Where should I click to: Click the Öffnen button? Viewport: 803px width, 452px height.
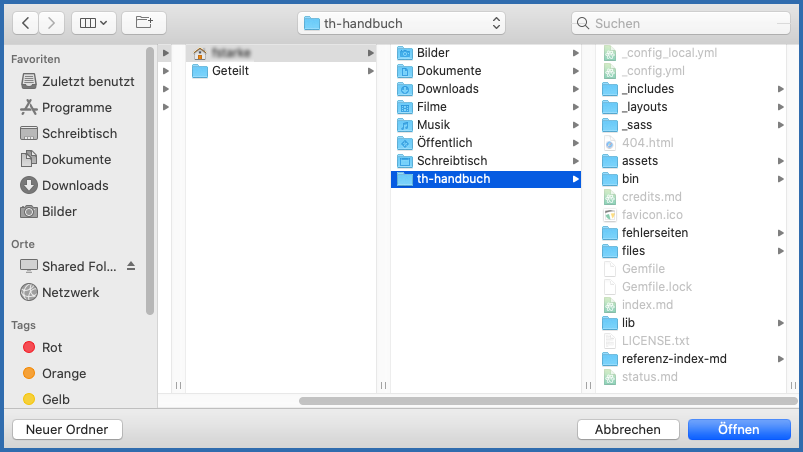pos(739,429)
